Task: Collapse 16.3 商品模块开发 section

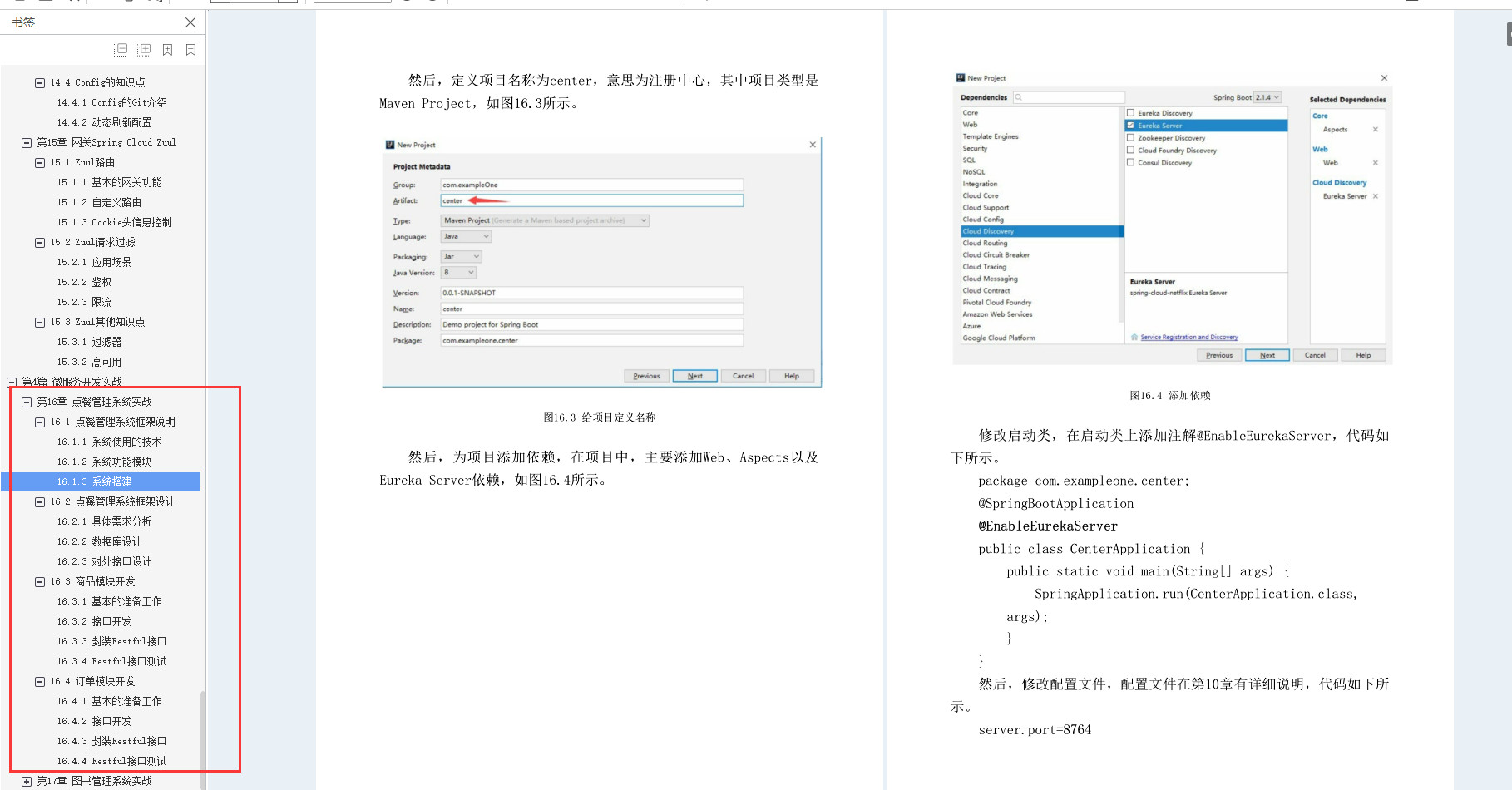Action: [40, 581]
